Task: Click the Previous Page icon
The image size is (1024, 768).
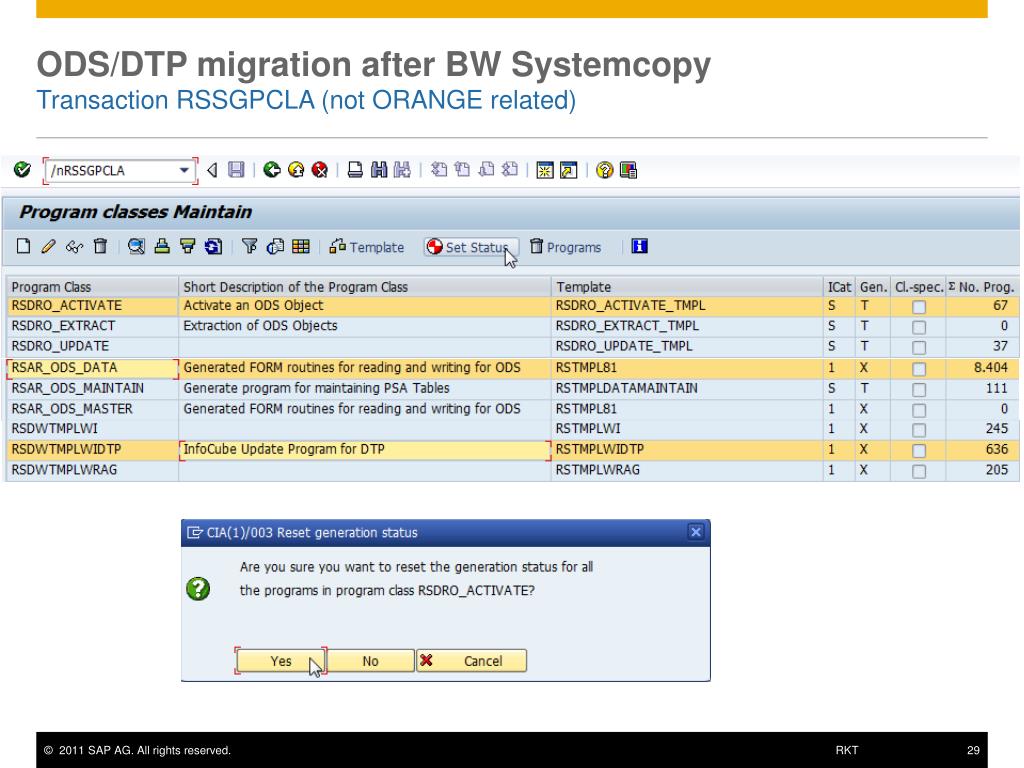Action: point(462,170)
